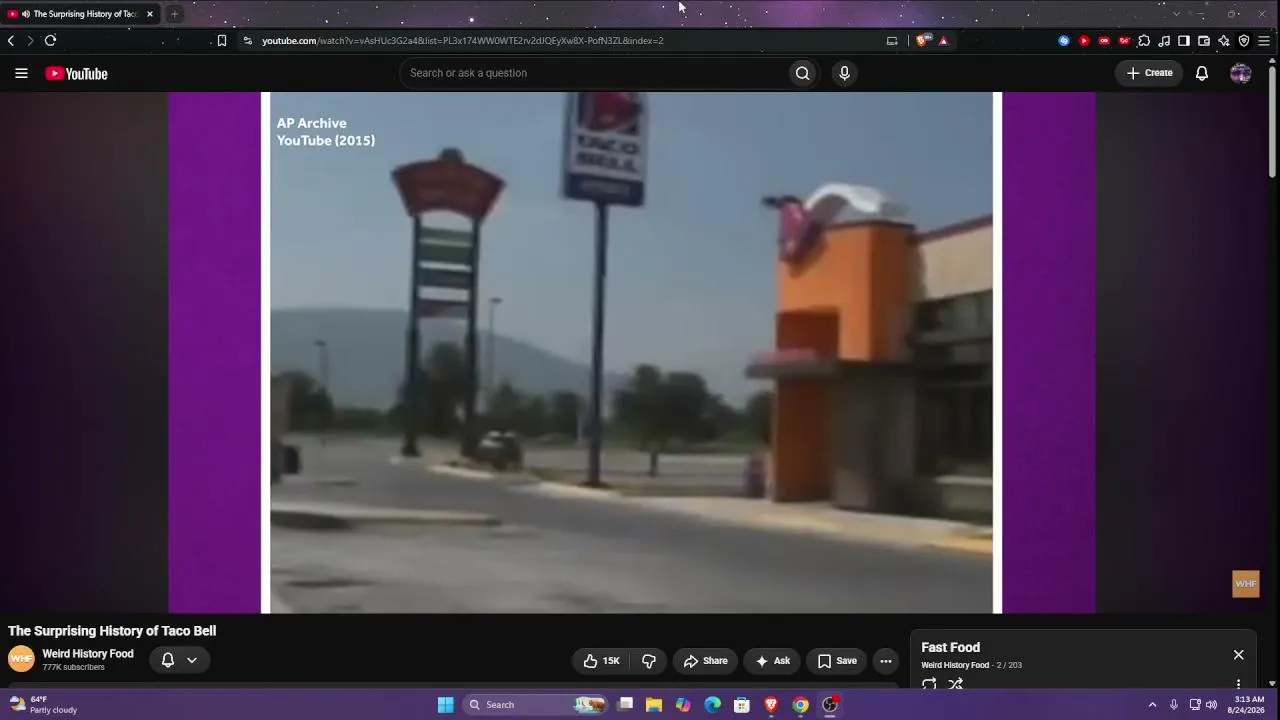Expand notification options for Weird History Food
This screenshot has width=1280, height=720.
[191, 660]
